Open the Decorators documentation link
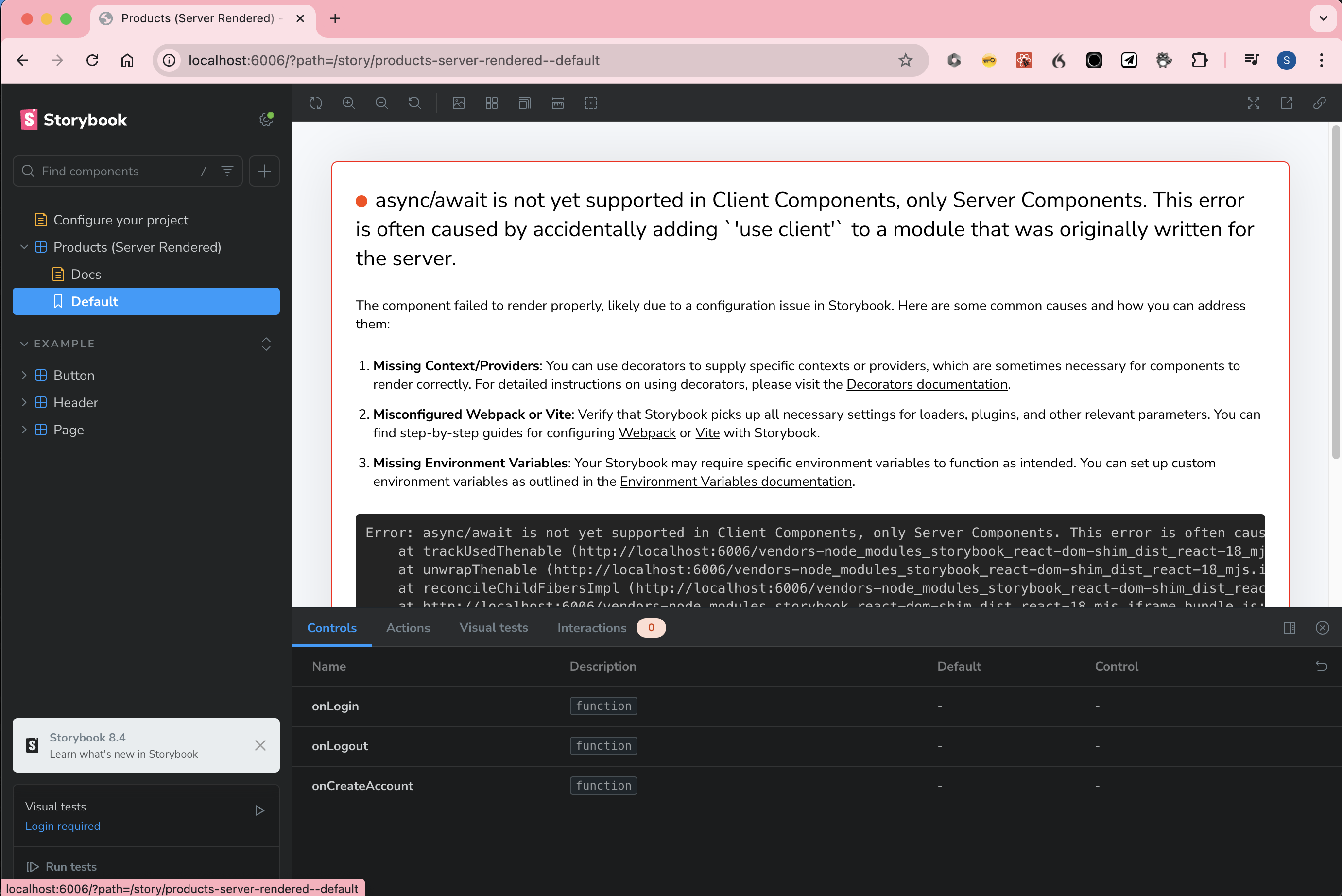This screenshot has width=1342, height=896. 927,384
